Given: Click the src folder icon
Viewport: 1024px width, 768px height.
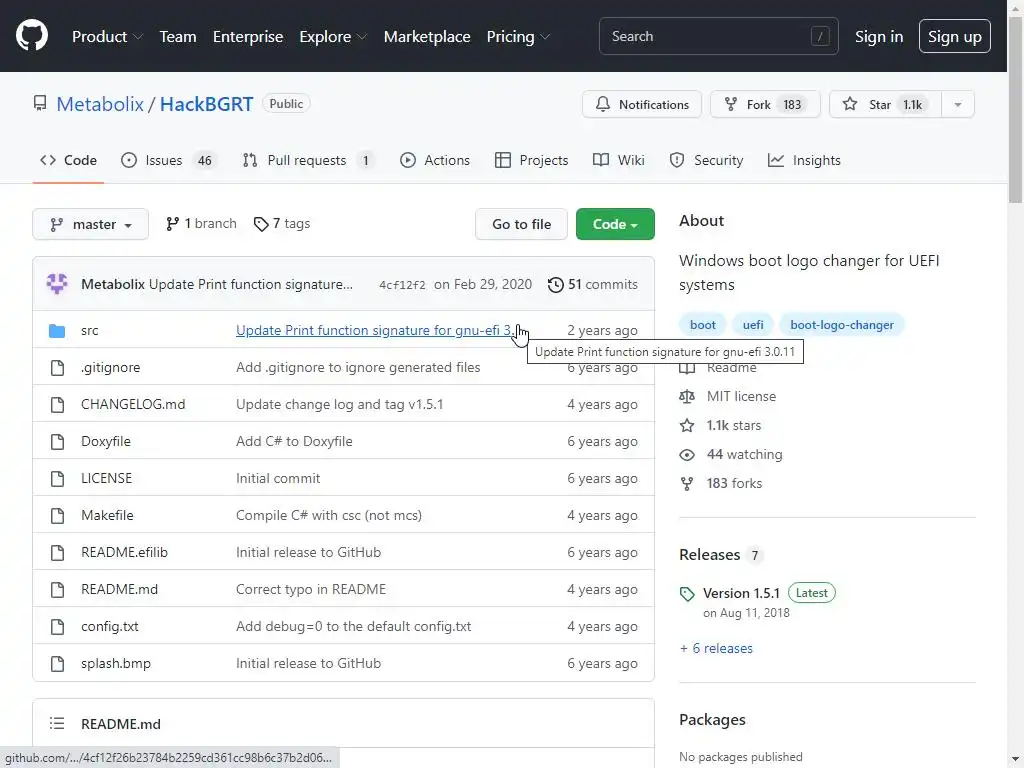Looking at the screenshot, I should coord(57,330).
